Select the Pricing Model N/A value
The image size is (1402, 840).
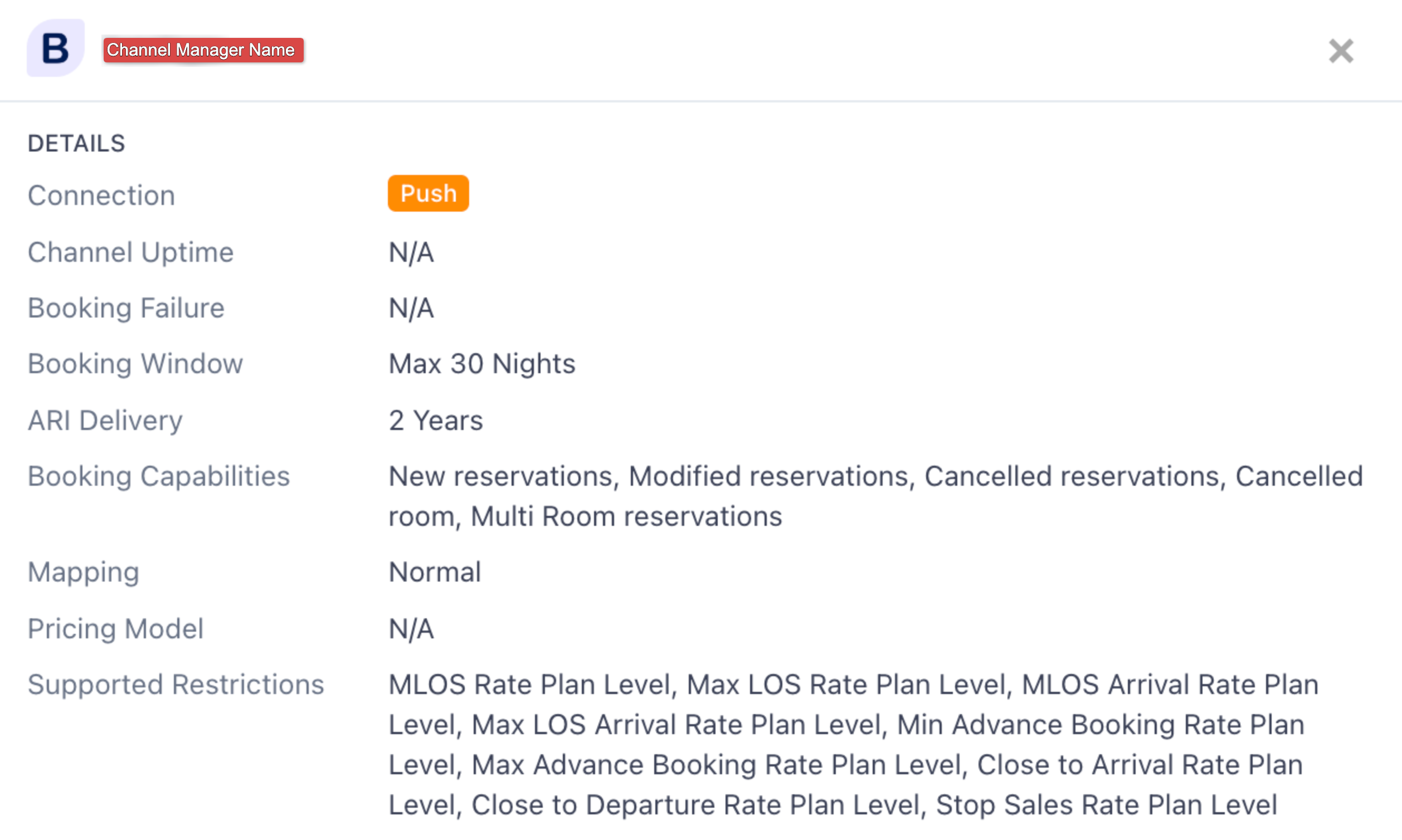point(411,629)
